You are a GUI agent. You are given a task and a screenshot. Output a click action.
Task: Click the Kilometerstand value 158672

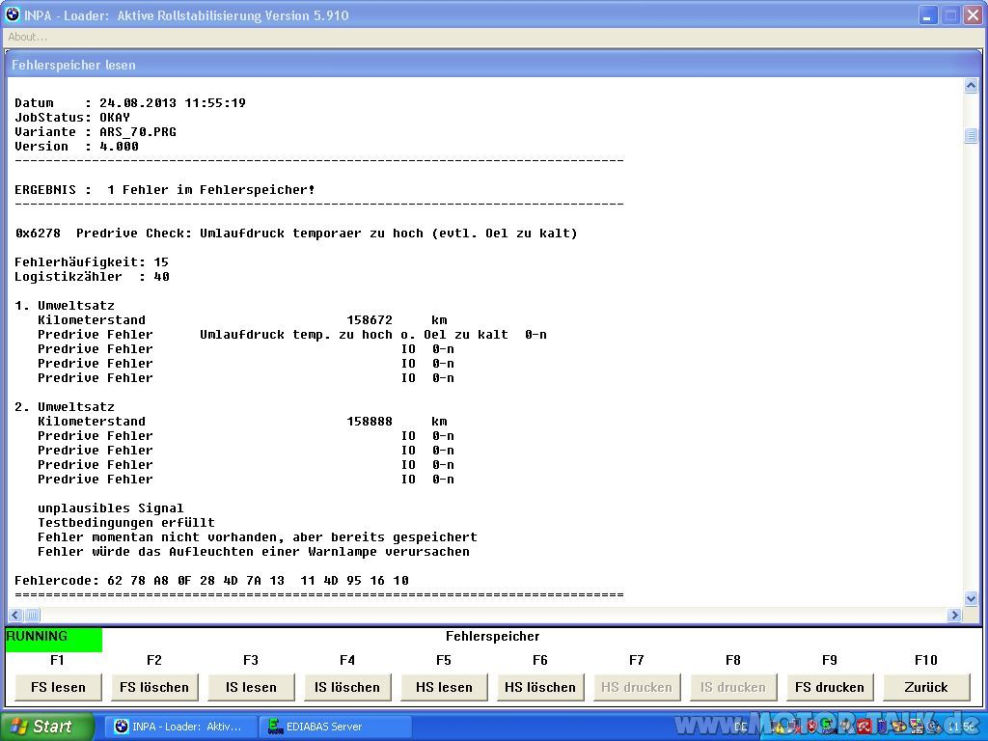tap(369, 320)
